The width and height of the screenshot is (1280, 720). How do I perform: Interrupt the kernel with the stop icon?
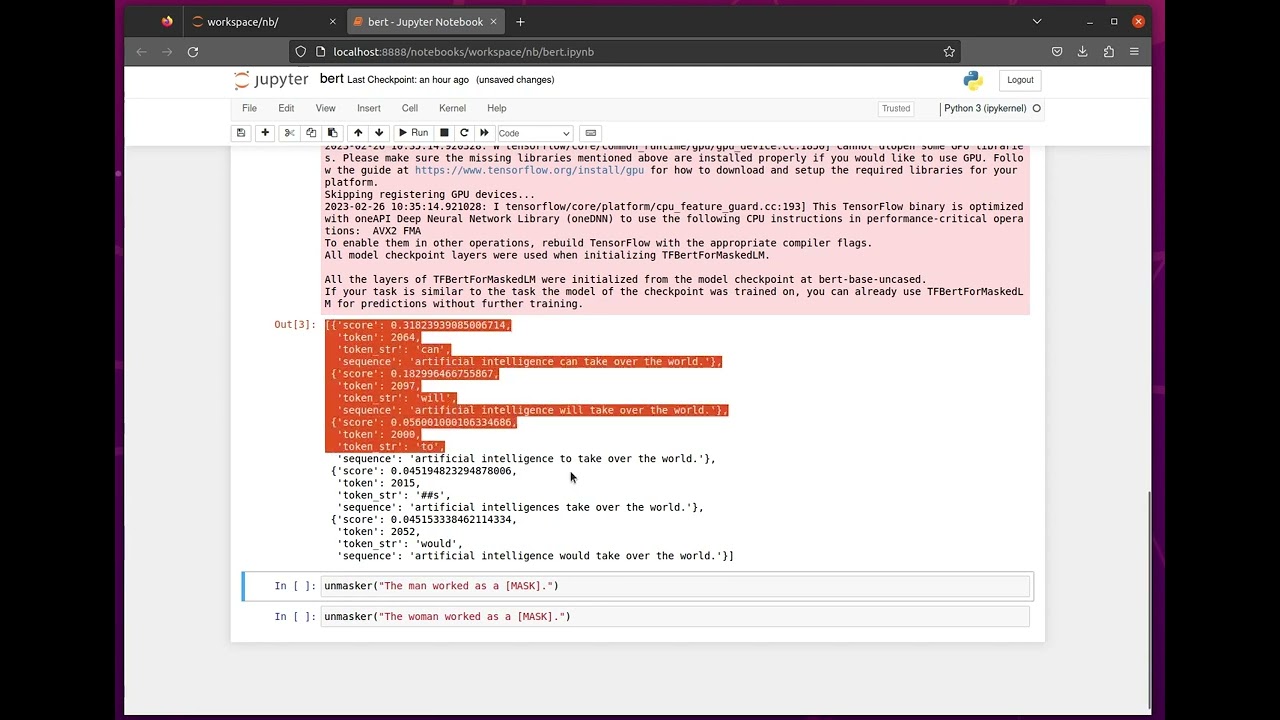pos(444,133)
